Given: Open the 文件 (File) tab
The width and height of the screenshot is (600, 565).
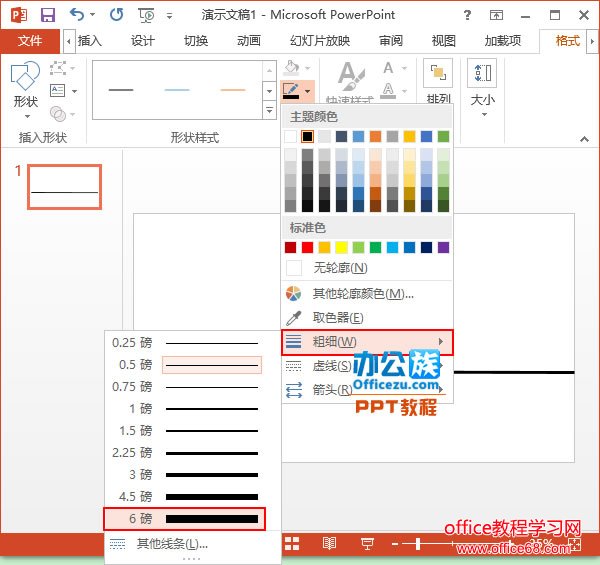Looking at the screenshot, I should click(x=30, y=40).
